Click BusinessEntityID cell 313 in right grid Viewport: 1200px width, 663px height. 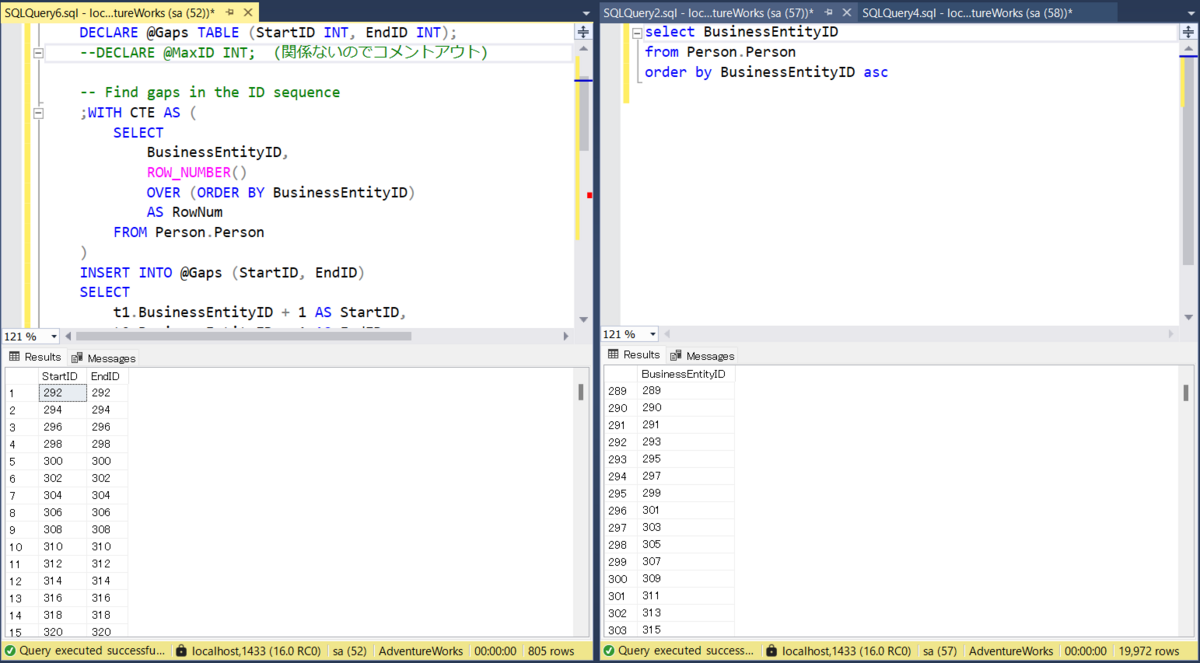(686, 613)
